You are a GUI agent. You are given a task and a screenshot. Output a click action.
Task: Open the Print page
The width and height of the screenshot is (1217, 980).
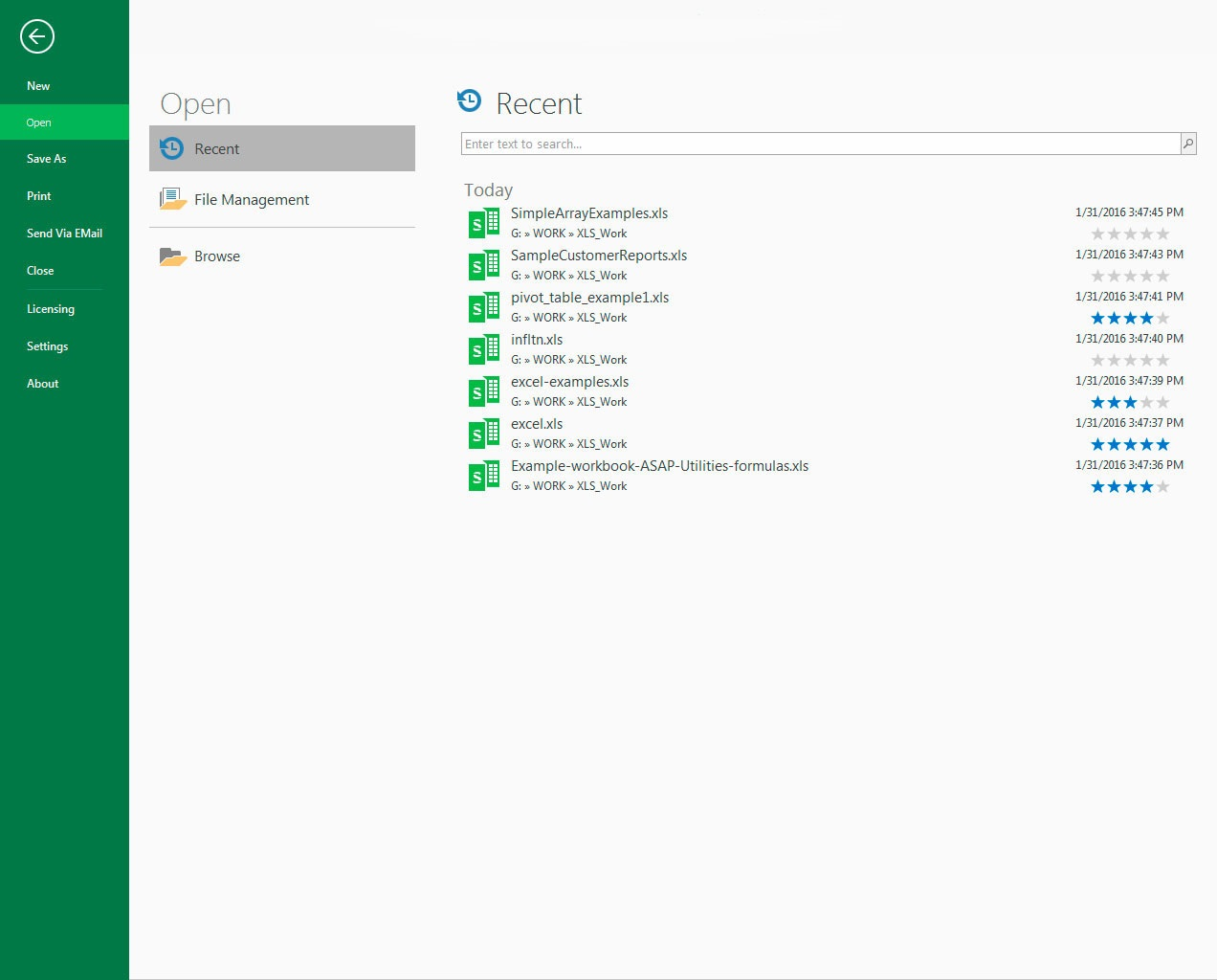tap(39, 196)
